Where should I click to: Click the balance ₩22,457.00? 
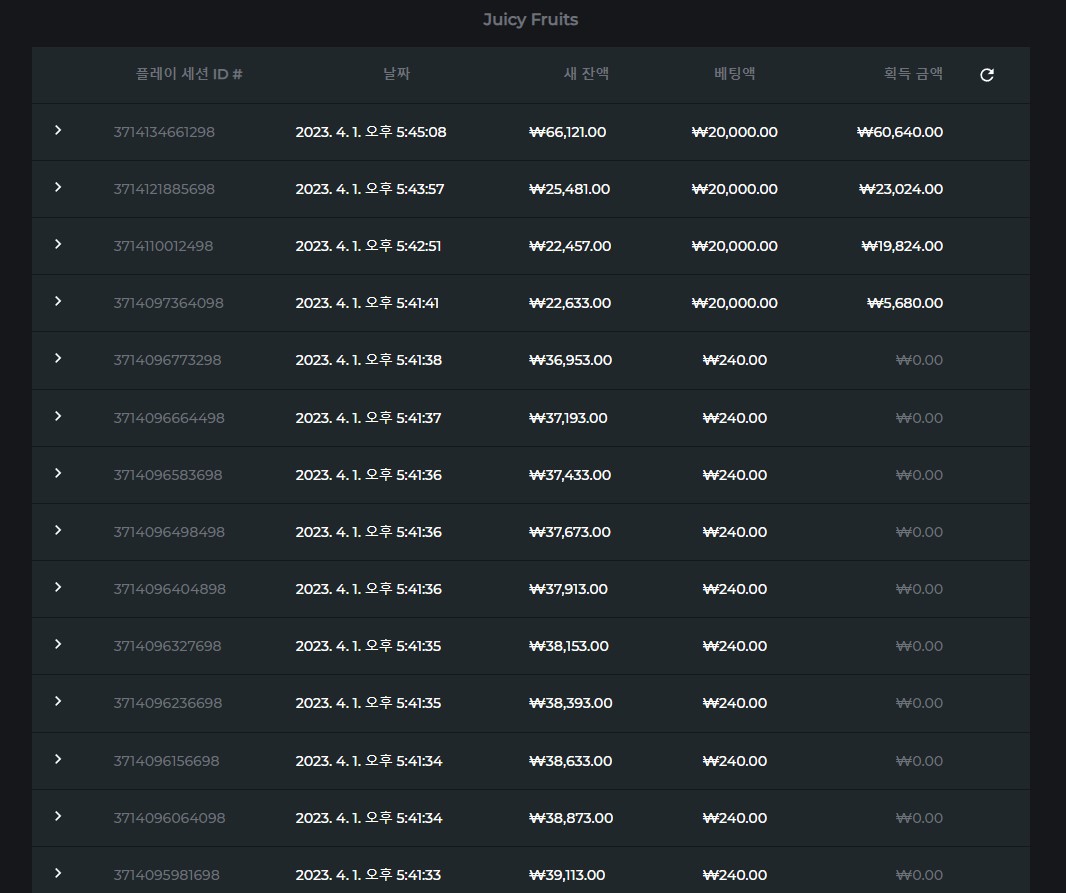tap(570, 246)
